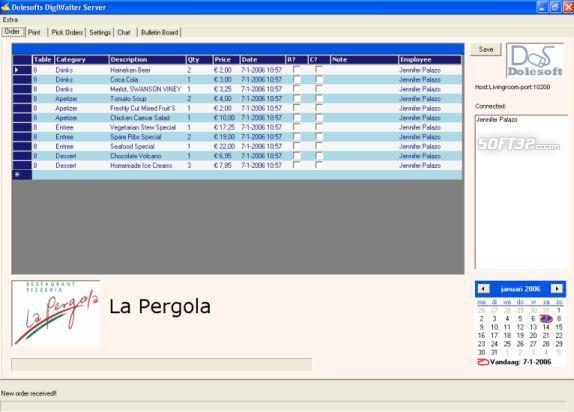The height and width of the screenshot is (412, 574).
Task: Select the Merlot, SWANSON VINEY description cell
Action: [147, 89]
